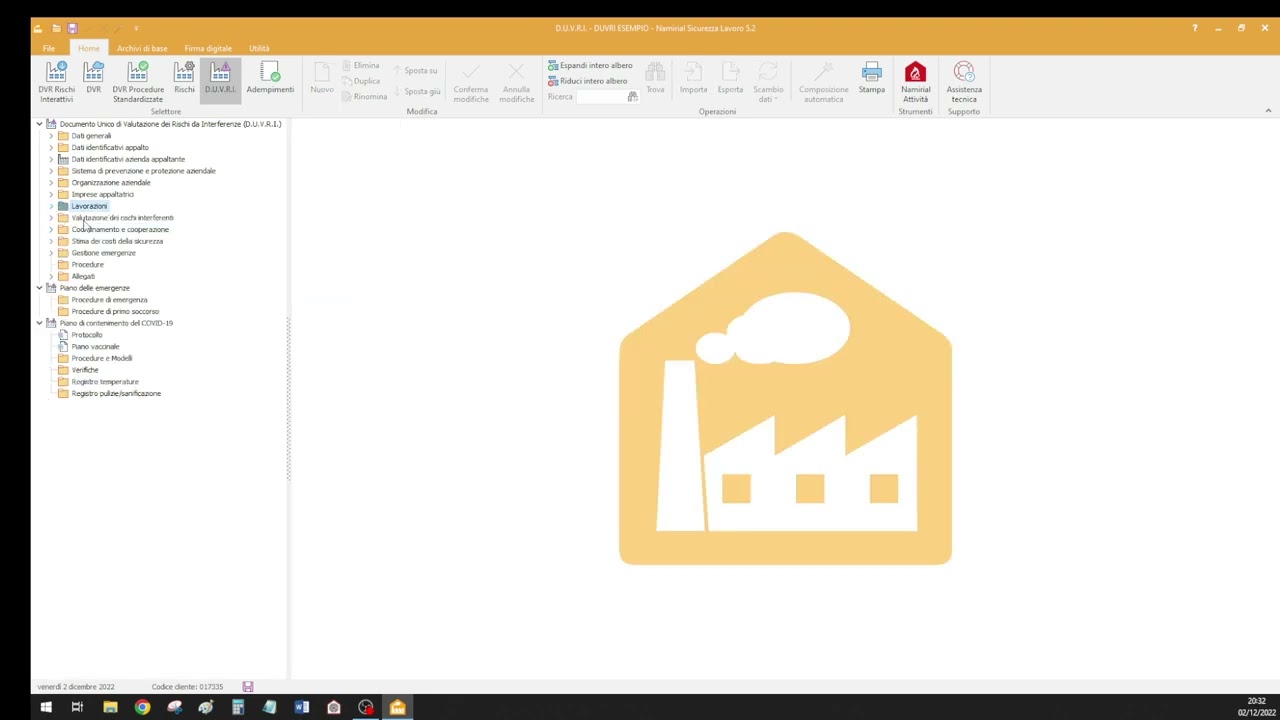Collapse Piano di contenimento del COVID-19

pyautogui.click(x=39, y=323)
